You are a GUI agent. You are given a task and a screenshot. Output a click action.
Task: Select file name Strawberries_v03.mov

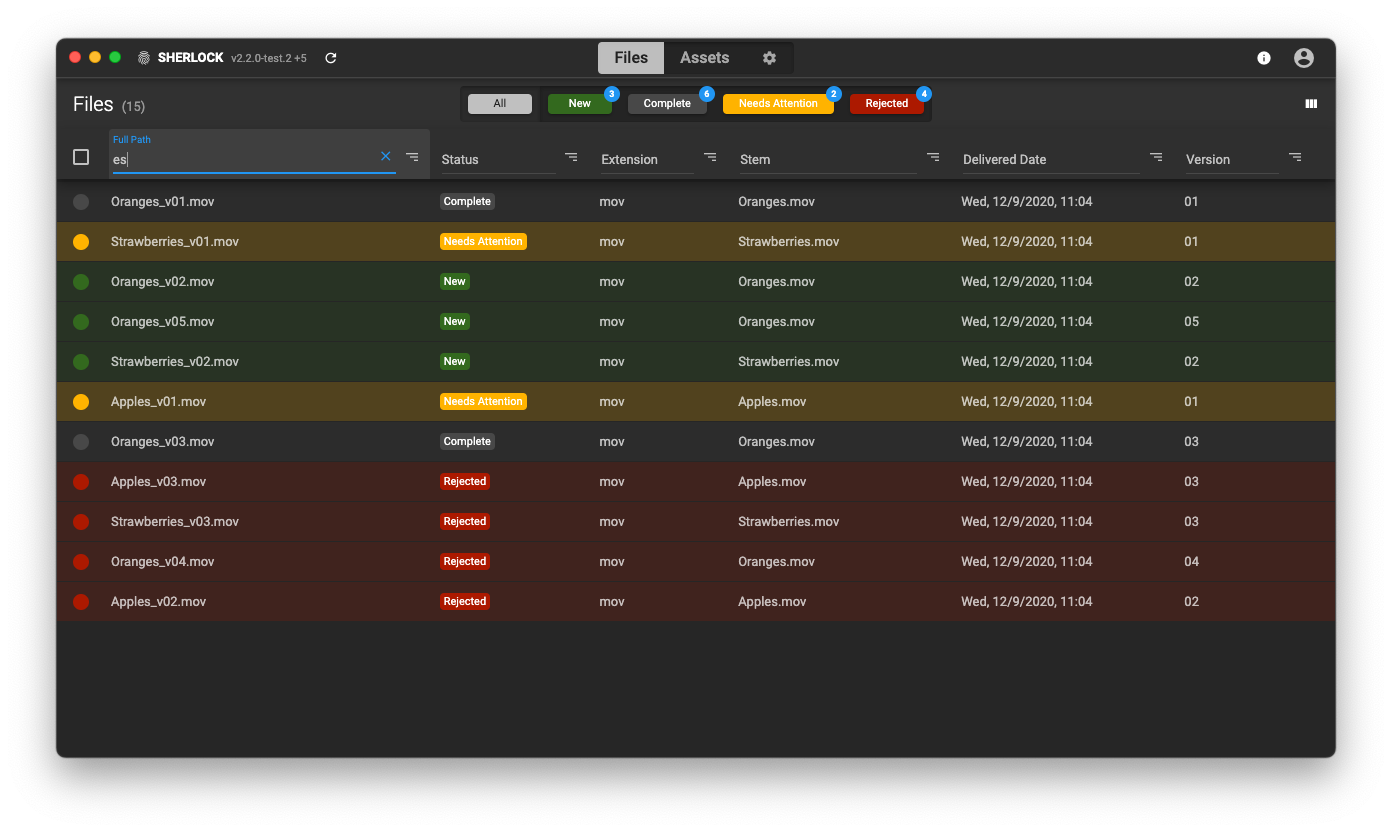tap(175, 522)
